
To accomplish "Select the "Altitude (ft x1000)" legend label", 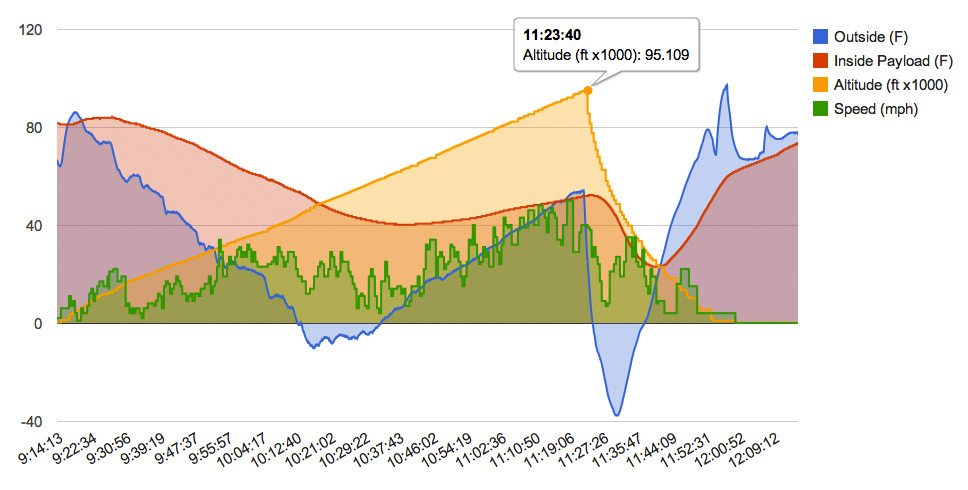I will (890, 85).
